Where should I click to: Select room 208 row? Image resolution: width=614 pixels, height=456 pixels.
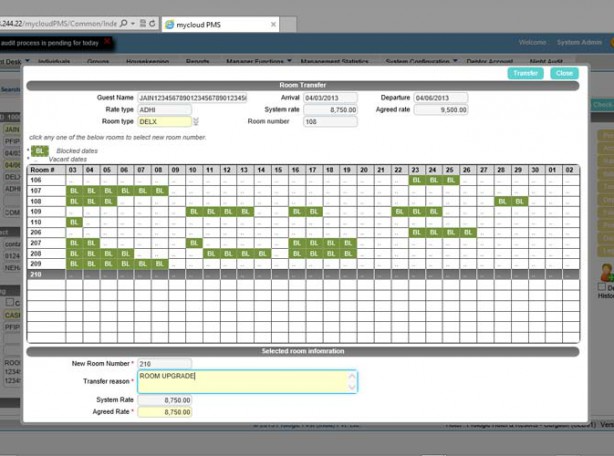click(x=303, y=254)
